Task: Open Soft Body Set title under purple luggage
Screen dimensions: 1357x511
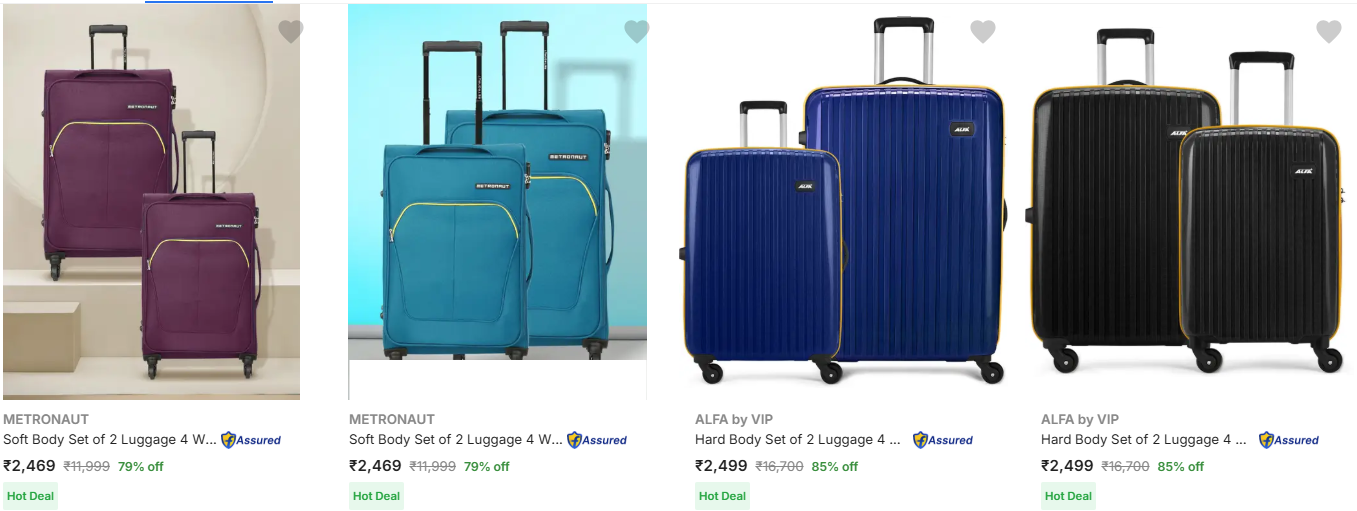Action: [109, 440]
